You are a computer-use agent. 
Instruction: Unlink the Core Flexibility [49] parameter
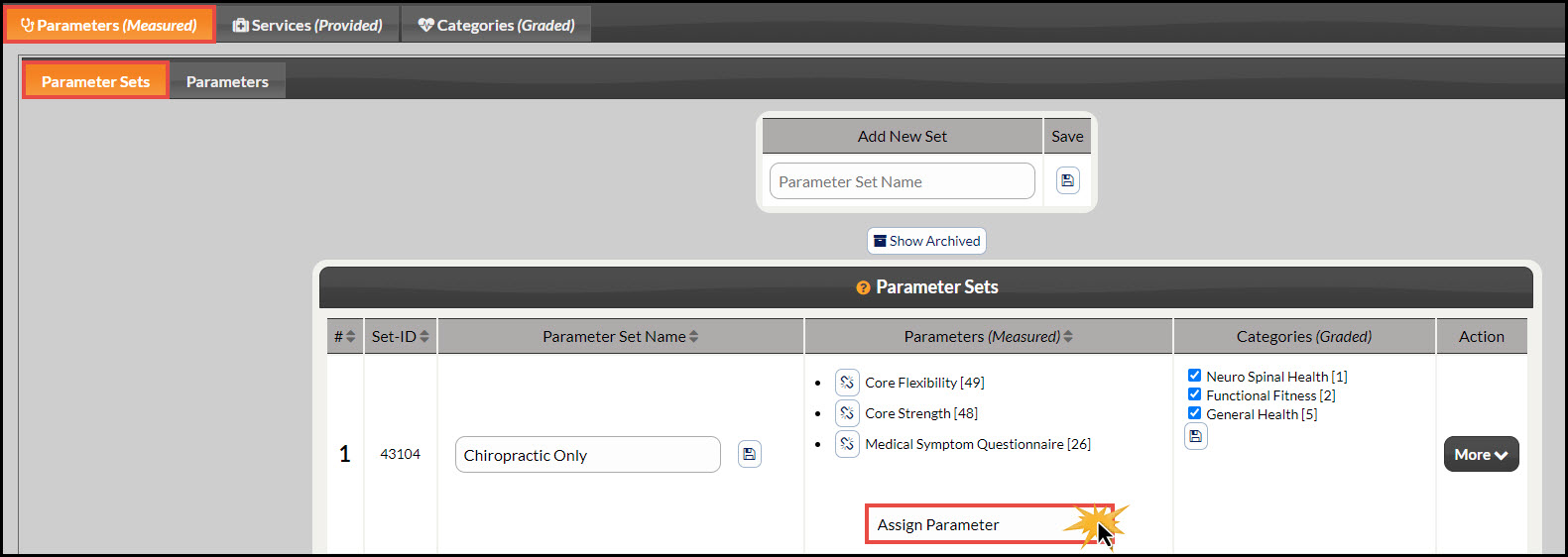(847, 383)
